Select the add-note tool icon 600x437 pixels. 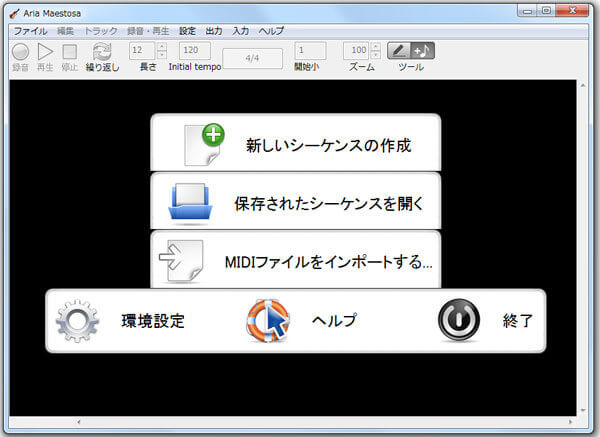pyautogui.click(x=422, y=50)
